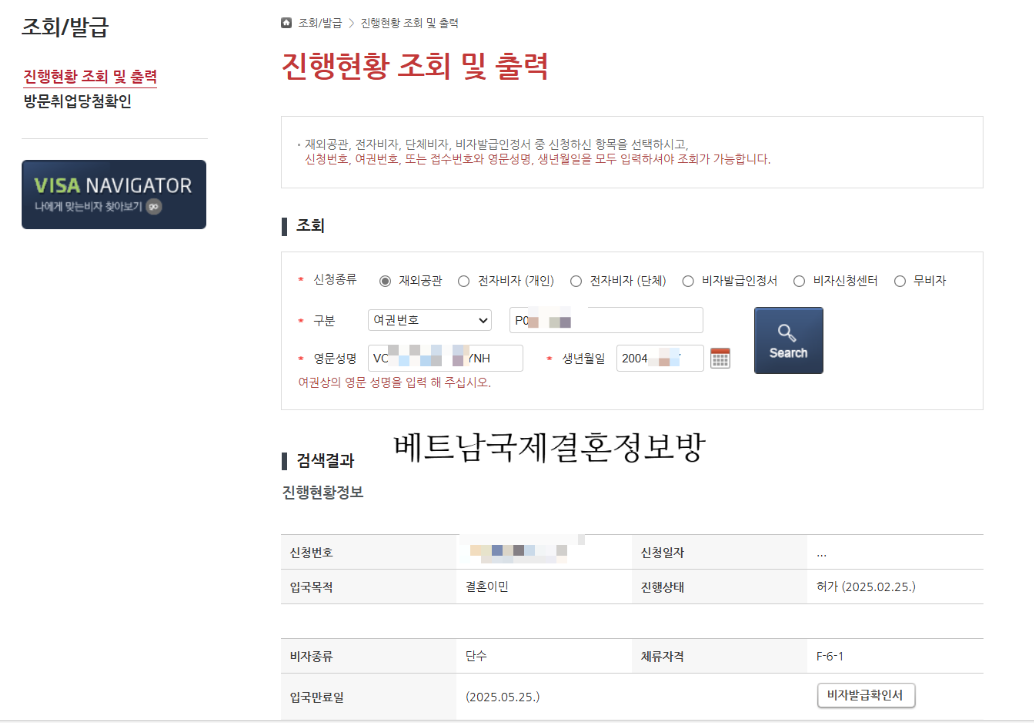Click the 비자발급확인서 button
This screenshot has width=1034, height=723.
tap(866, 695)
